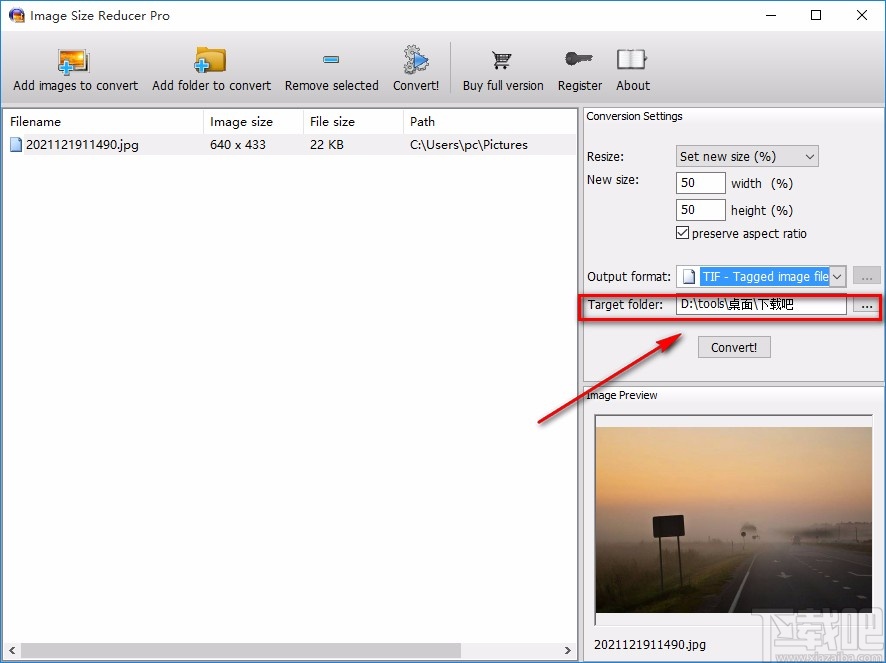The width and height of the screenshot is (886, 663).
Task: Click Add folder to convert icon
Action: (211, 61)
